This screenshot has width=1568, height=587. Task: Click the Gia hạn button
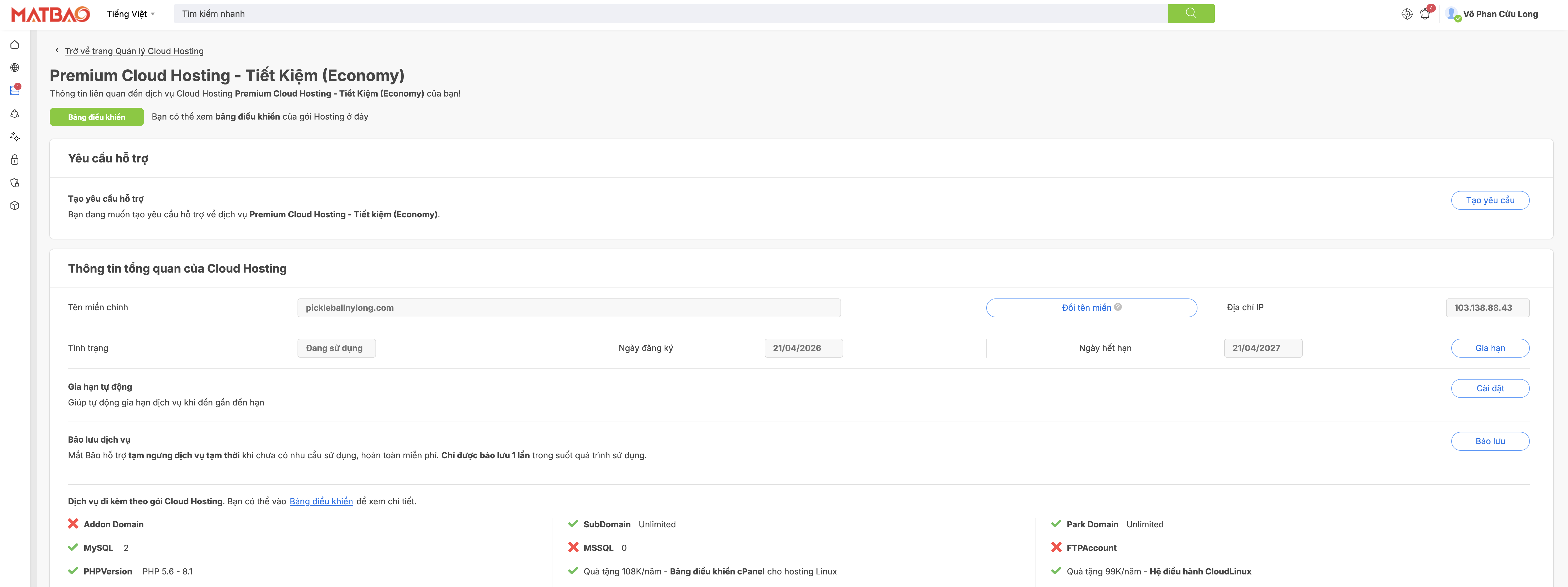point(1490,348)
